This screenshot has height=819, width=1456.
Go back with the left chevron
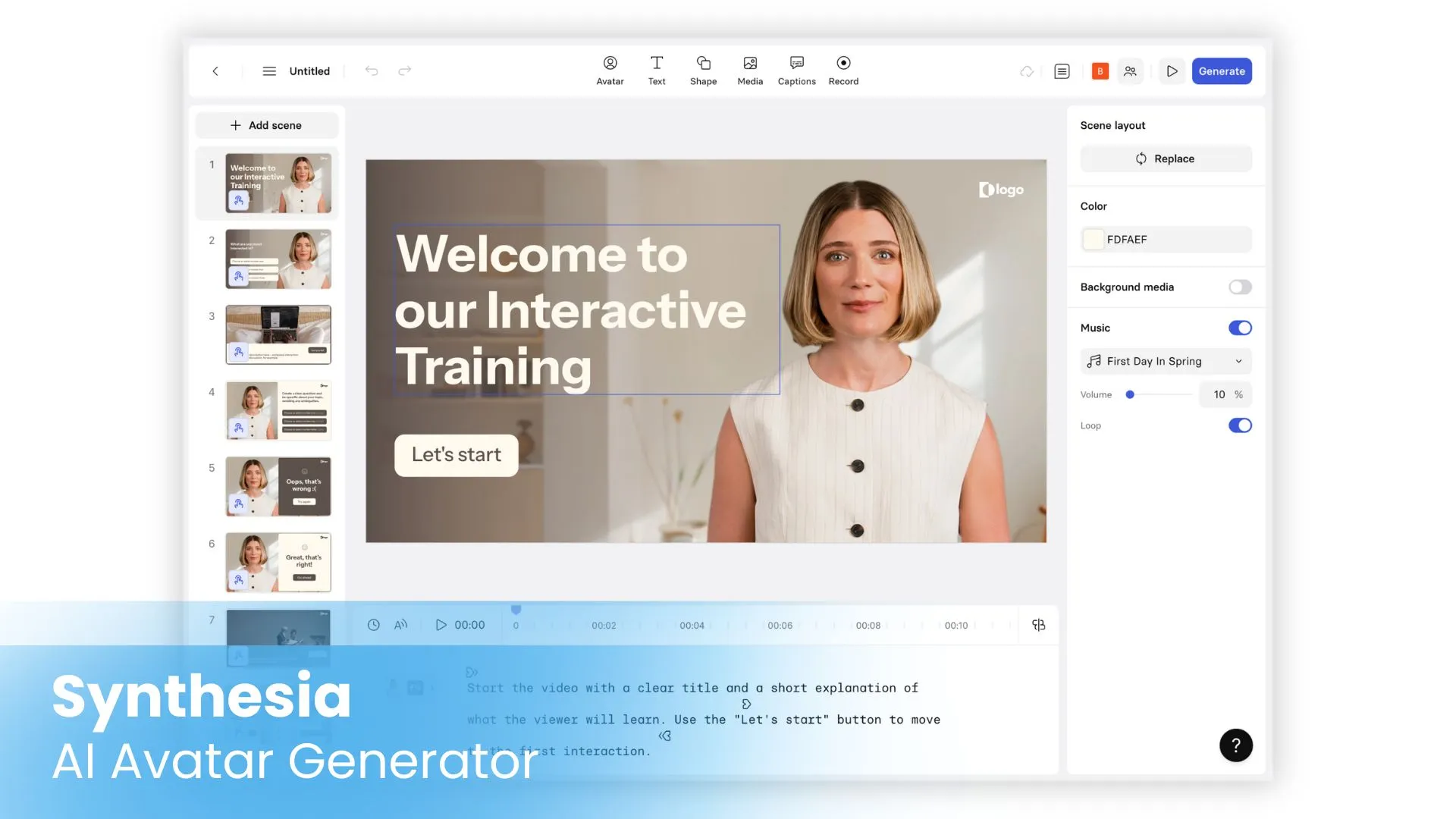pyautogui.click(x=215, y=71)
